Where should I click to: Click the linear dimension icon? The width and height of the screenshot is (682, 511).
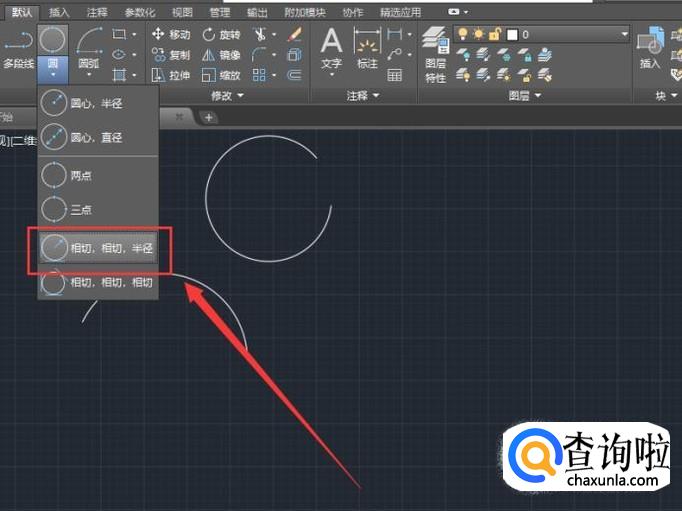[394, 34]
